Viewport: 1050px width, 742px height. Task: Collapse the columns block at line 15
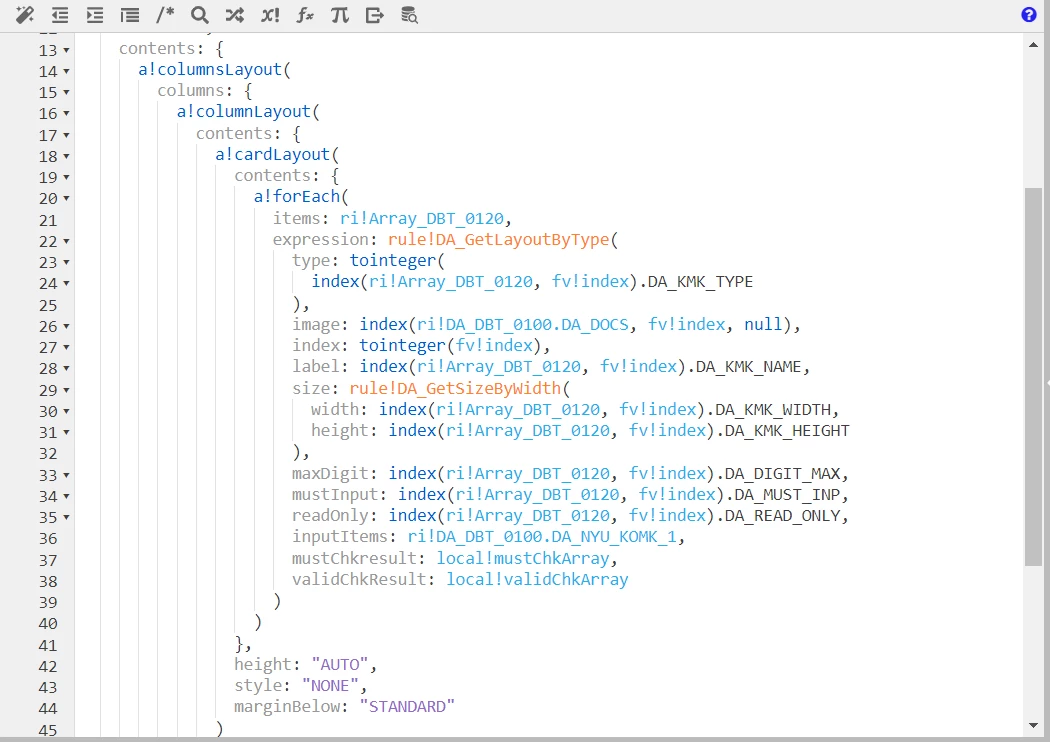click(x=66, y=92)
